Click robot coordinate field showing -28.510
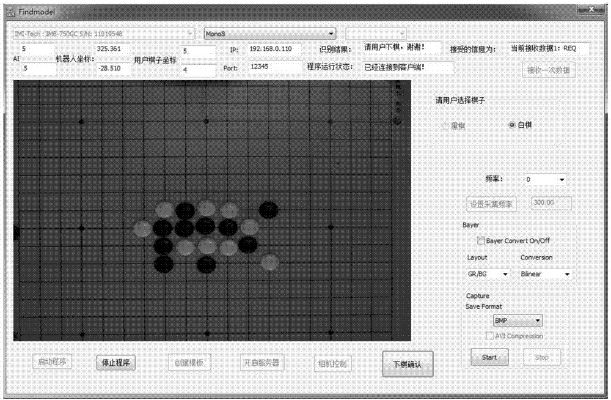611x400 pixels. pyautogui.click(x=113, y=69)
